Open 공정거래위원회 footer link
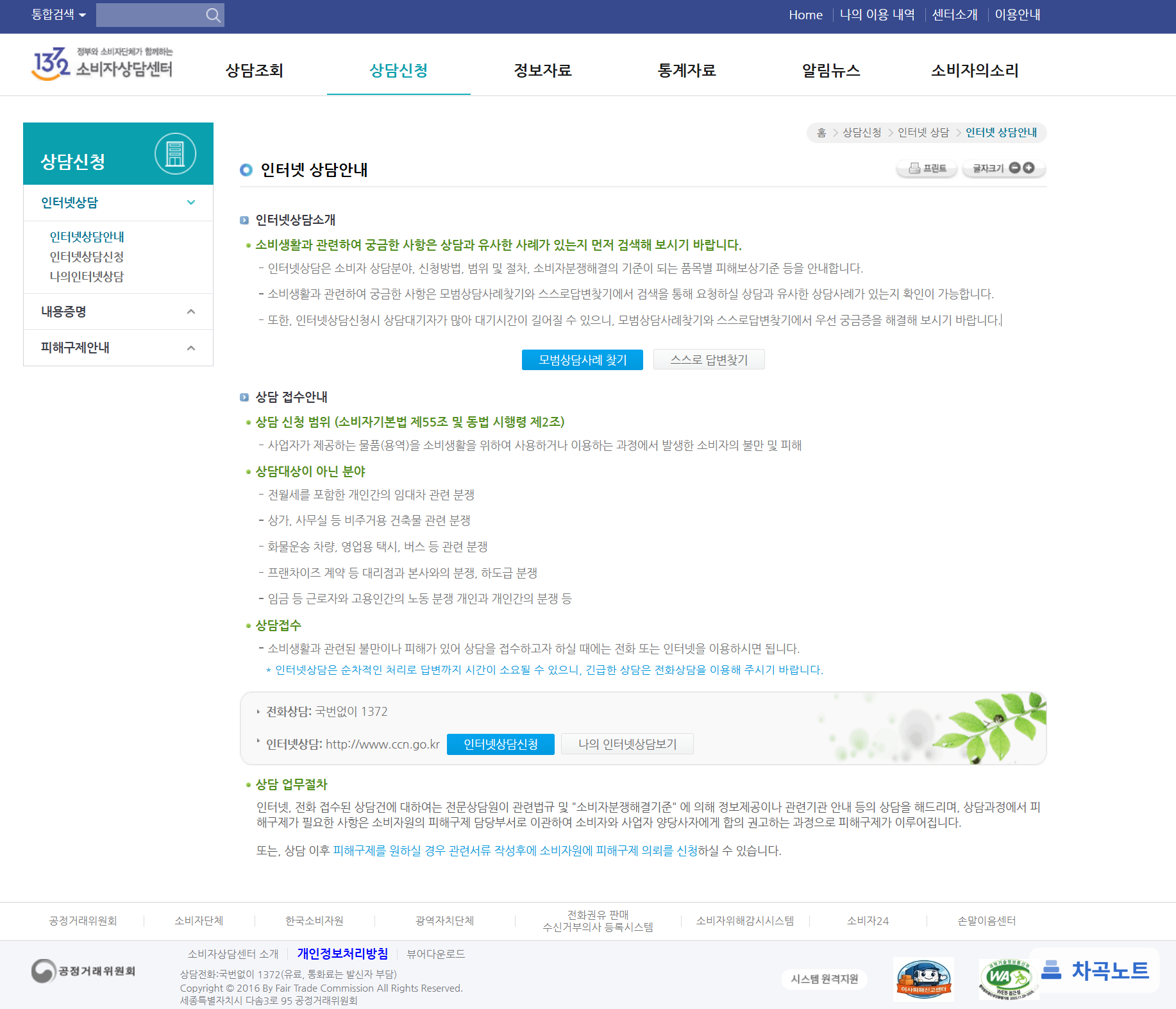Image resolution: width=1176 pixels, height=1009 pixels. point(83,921)
